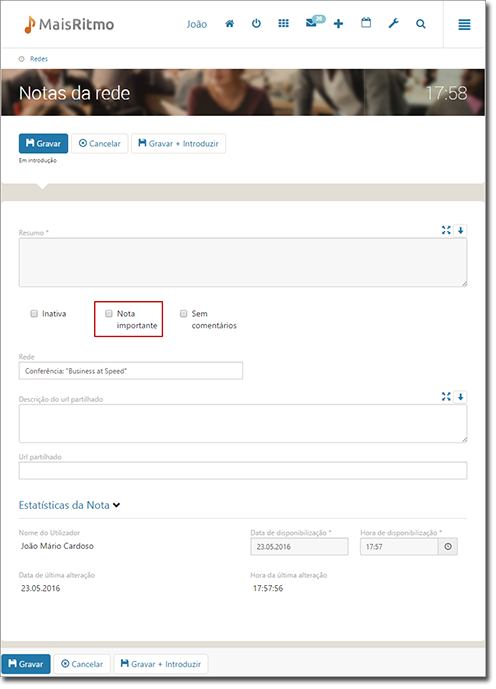Open the apps grid icon
Screen dimensions: 496x689
click(283, 23)
